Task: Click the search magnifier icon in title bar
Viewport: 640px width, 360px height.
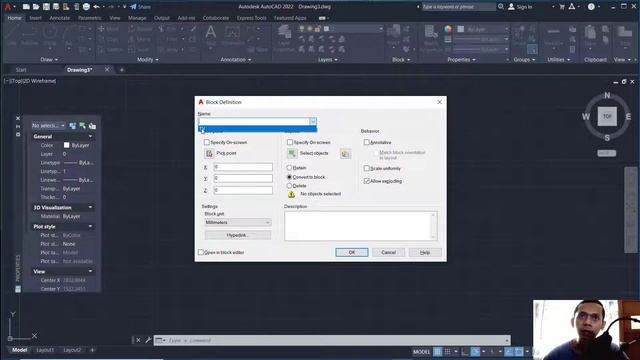Action: coord(501,7)
